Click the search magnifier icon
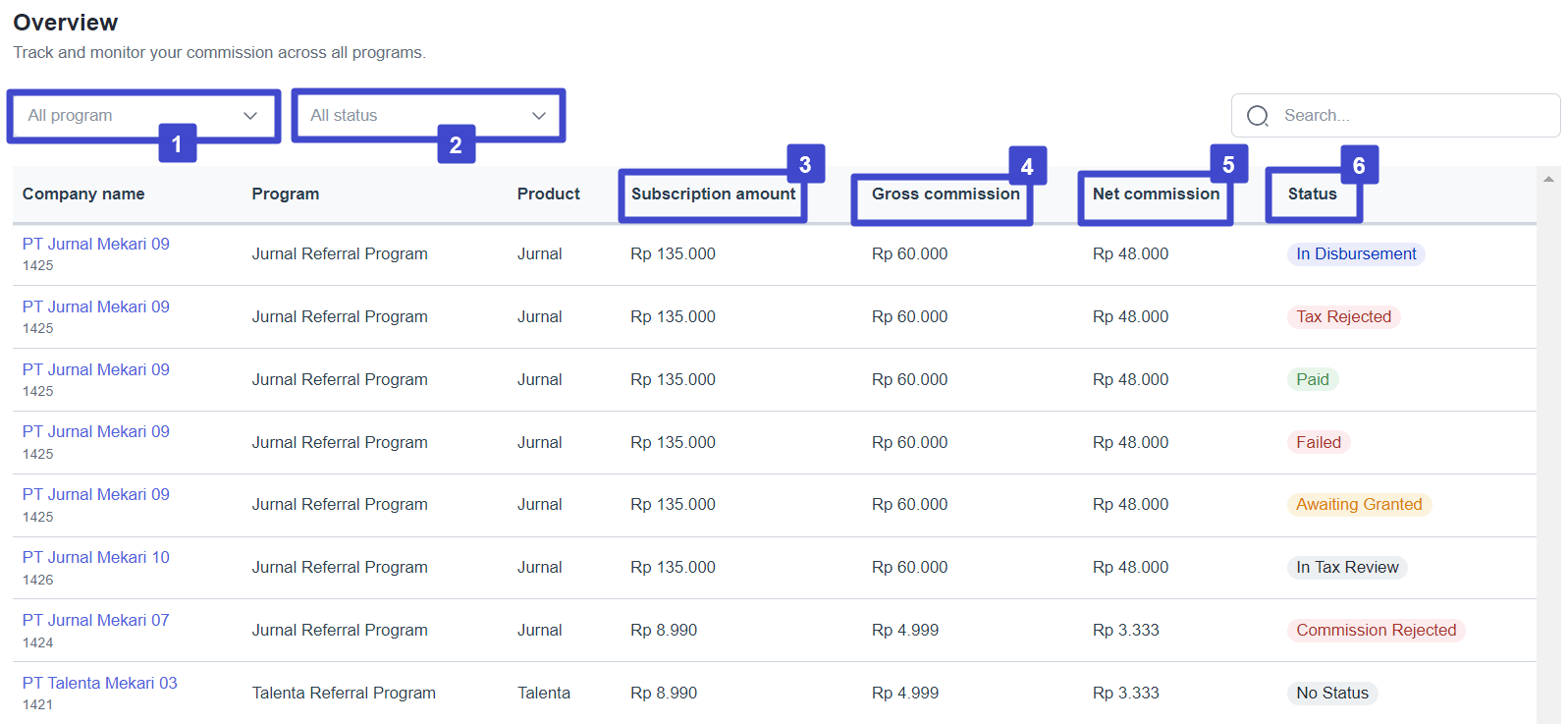Viewport: 1568px width, 724px height. click(1258, 116)
